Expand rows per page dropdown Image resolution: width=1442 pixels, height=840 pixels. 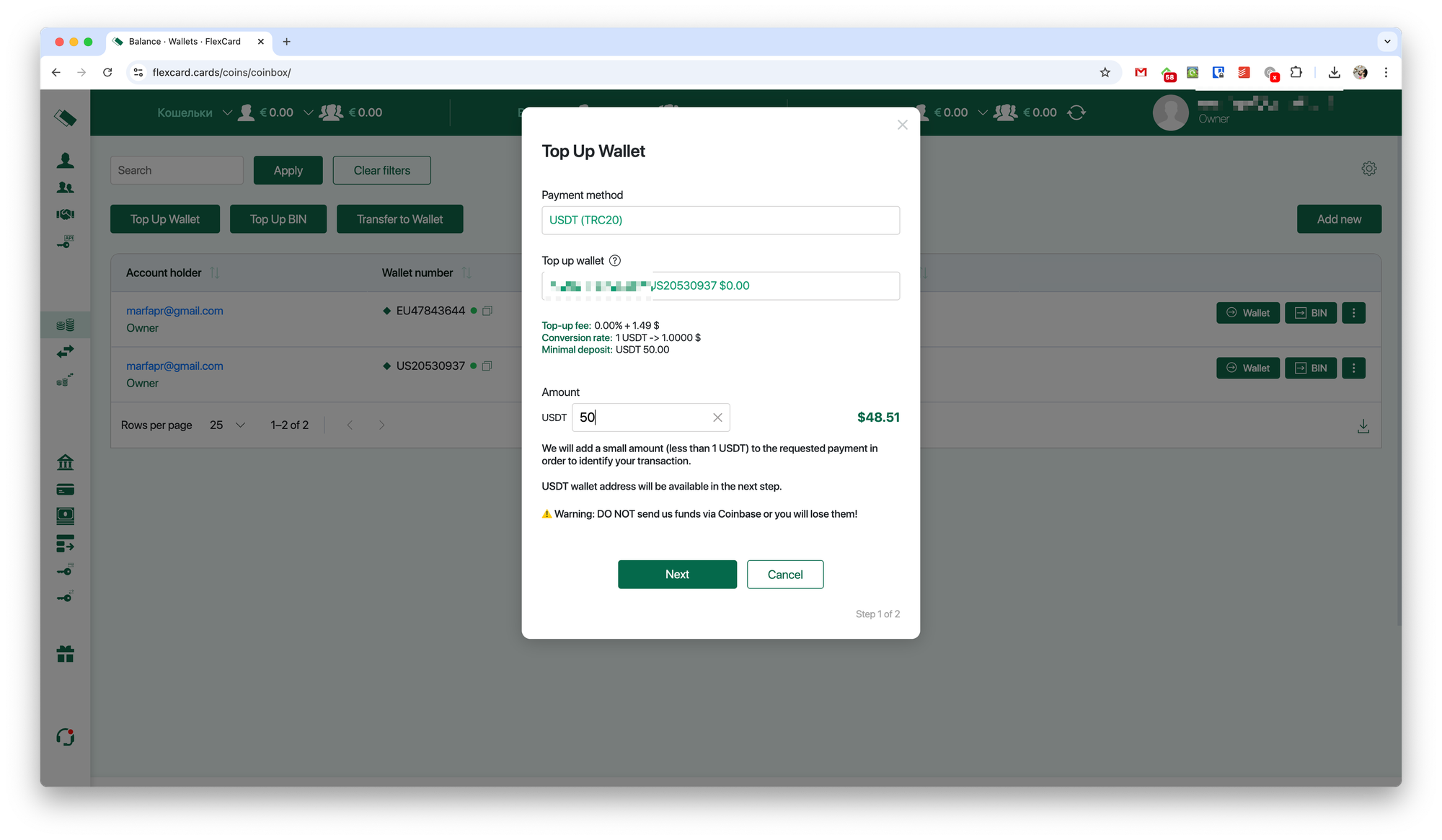pyautogui.click(x=228, y=425)
